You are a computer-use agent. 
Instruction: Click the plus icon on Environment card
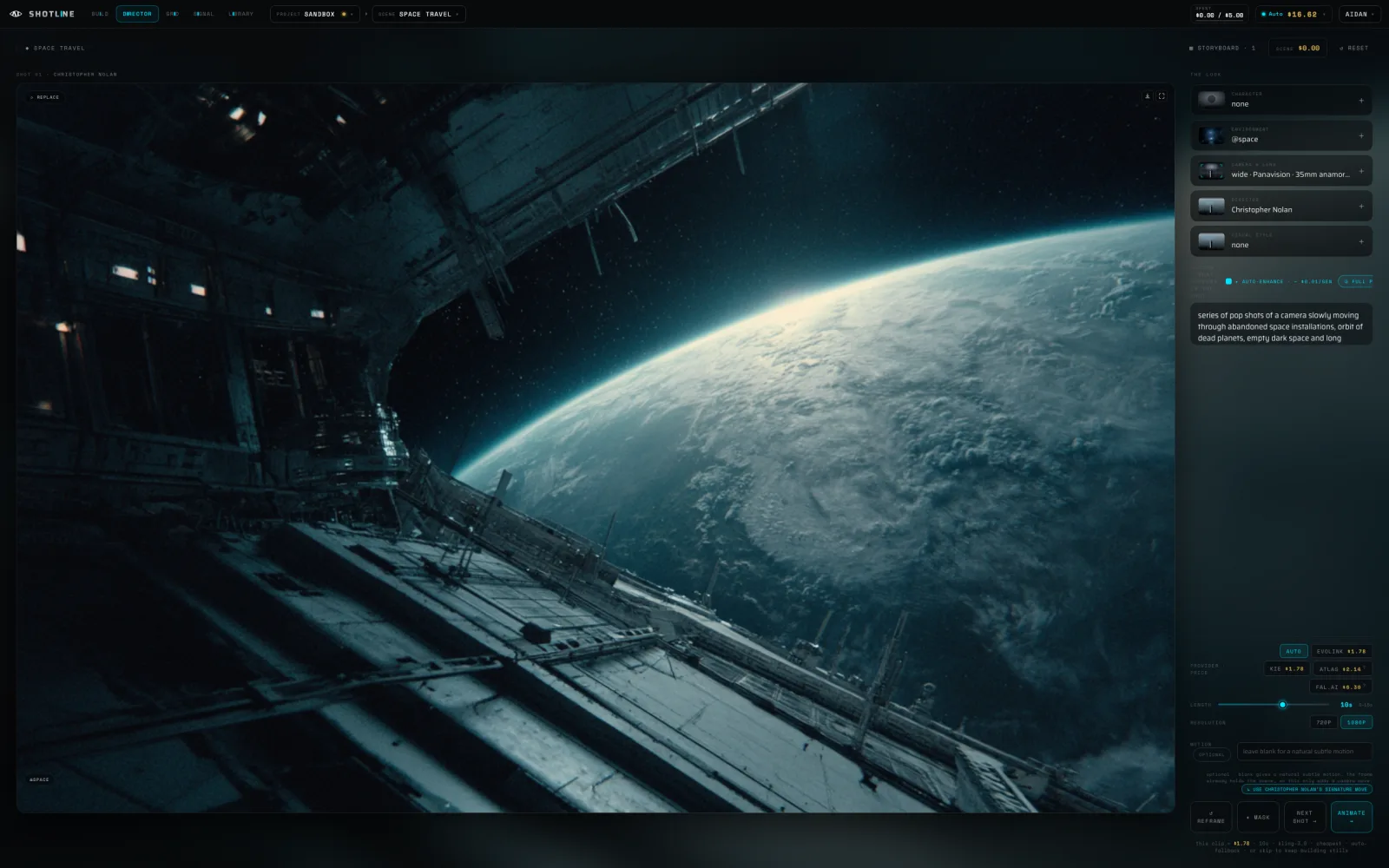1361,136
